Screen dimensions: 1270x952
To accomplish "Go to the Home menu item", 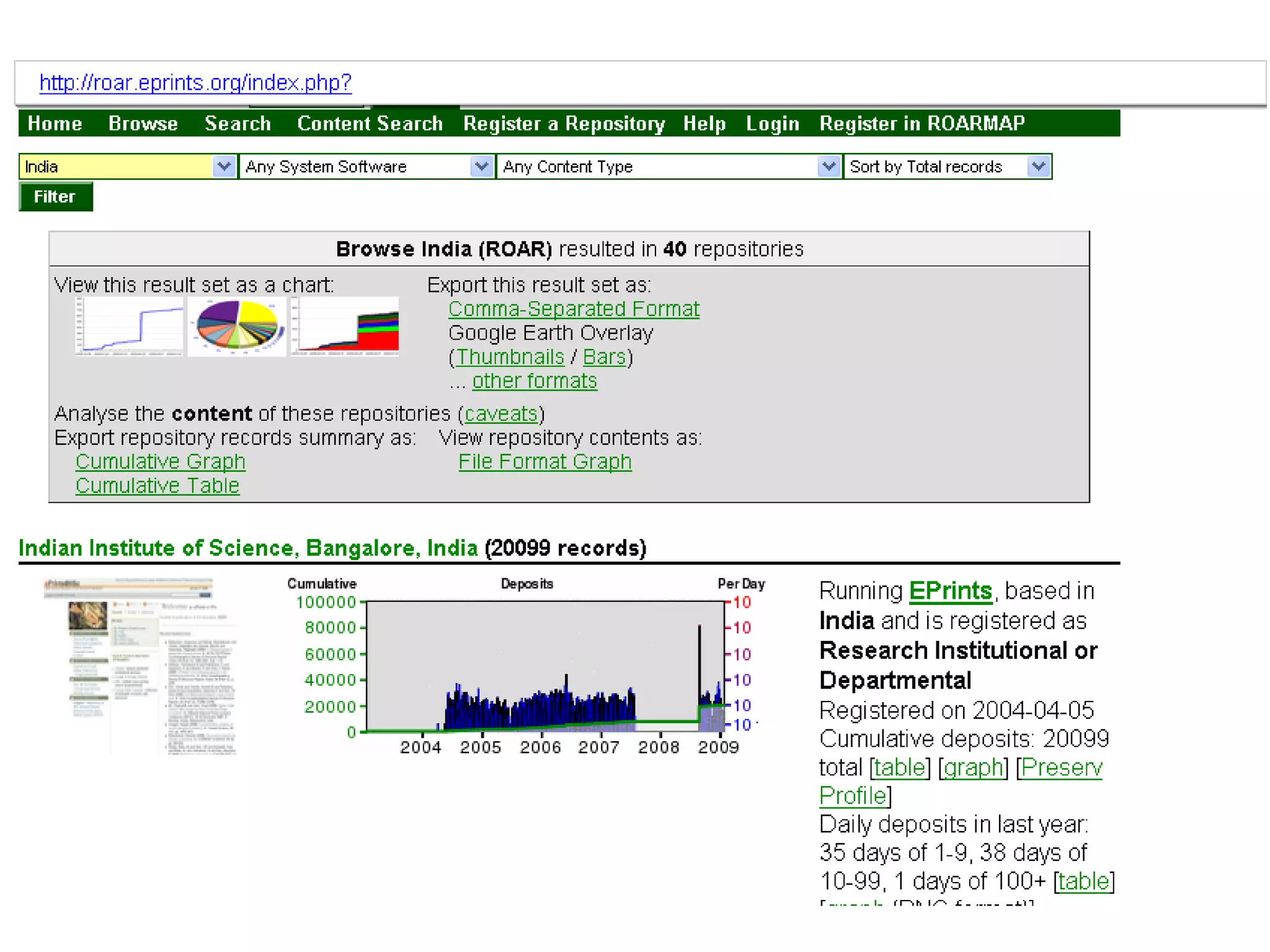I will pos(55,123).
